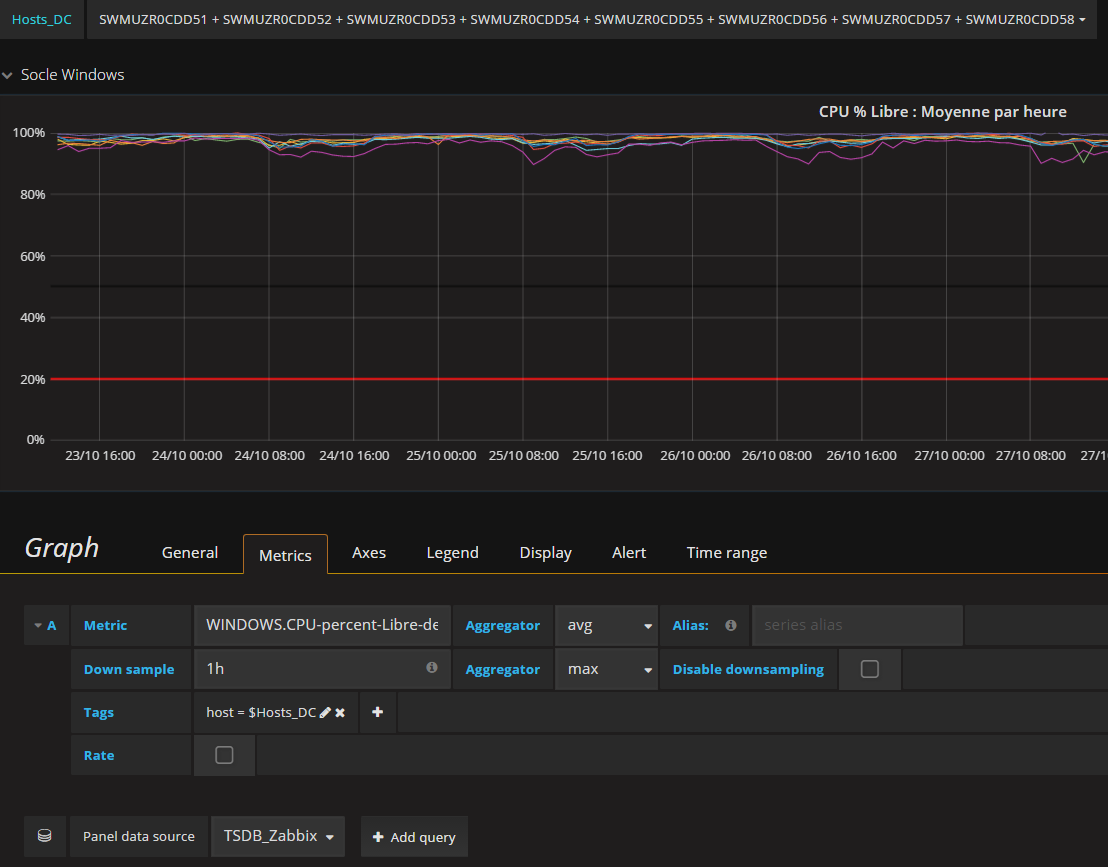1108x867 pixels.
Task: Click the Socle Windows row title
Action: [72, 75]
